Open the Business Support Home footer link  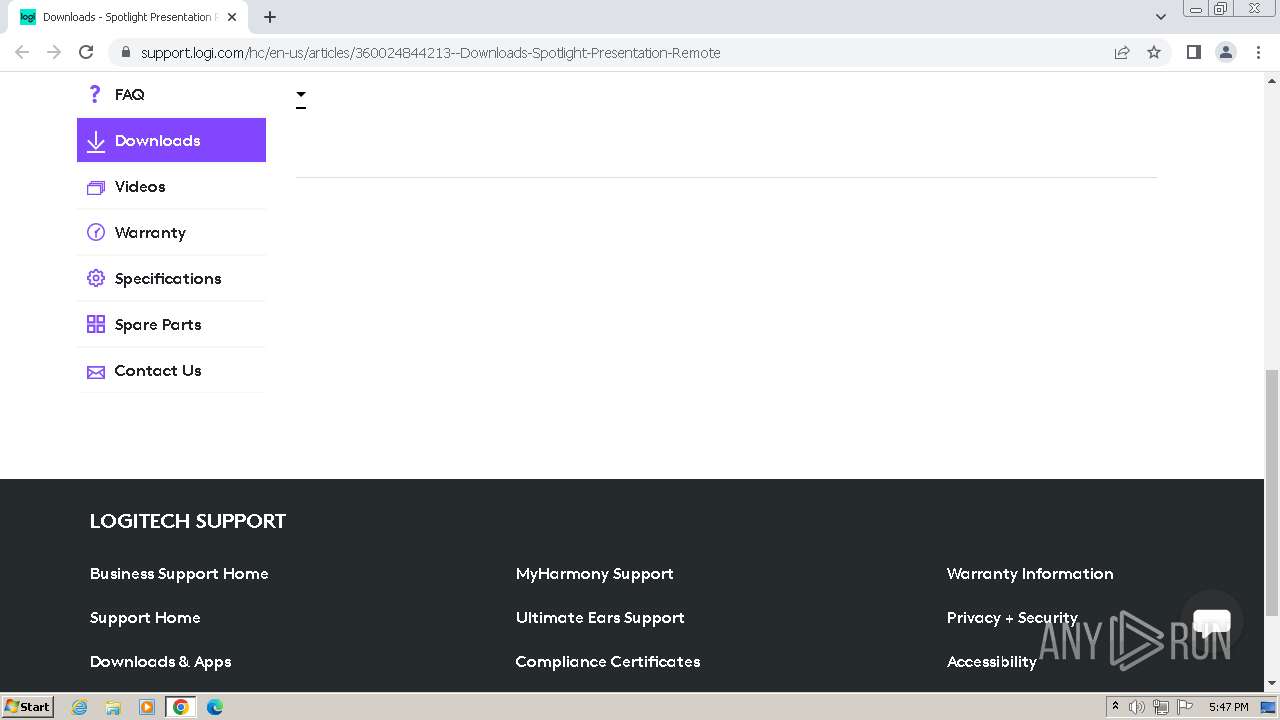click(x=179, y=574)
